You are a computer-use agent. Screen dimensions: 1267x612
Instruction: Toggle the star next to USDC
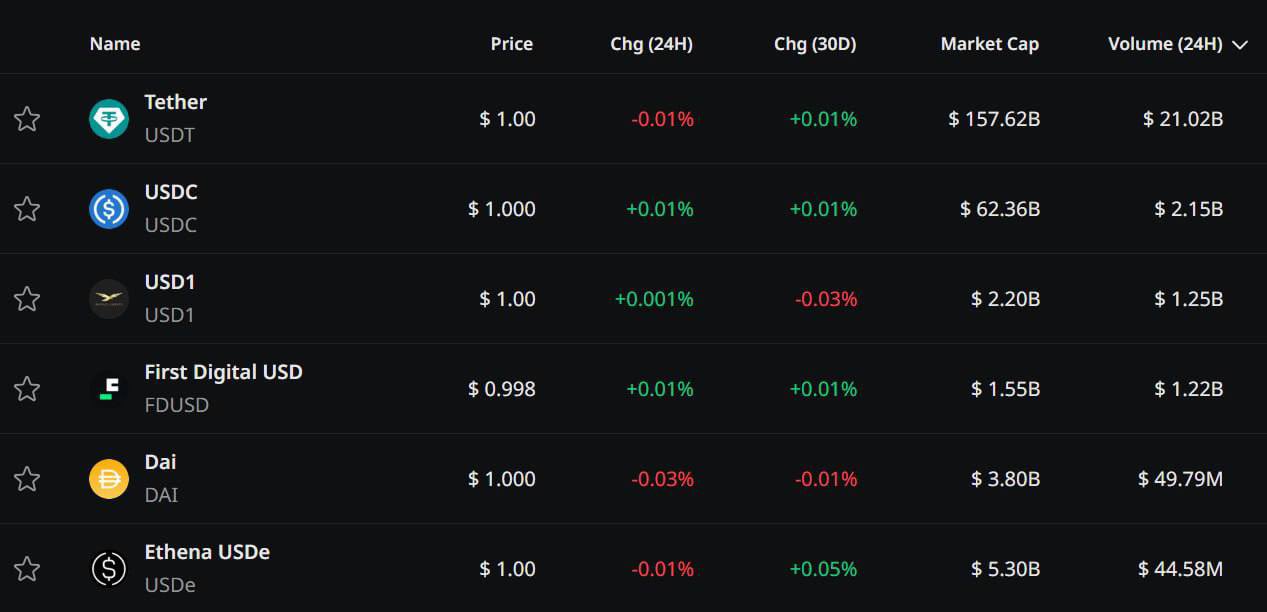tap(27, 209)
